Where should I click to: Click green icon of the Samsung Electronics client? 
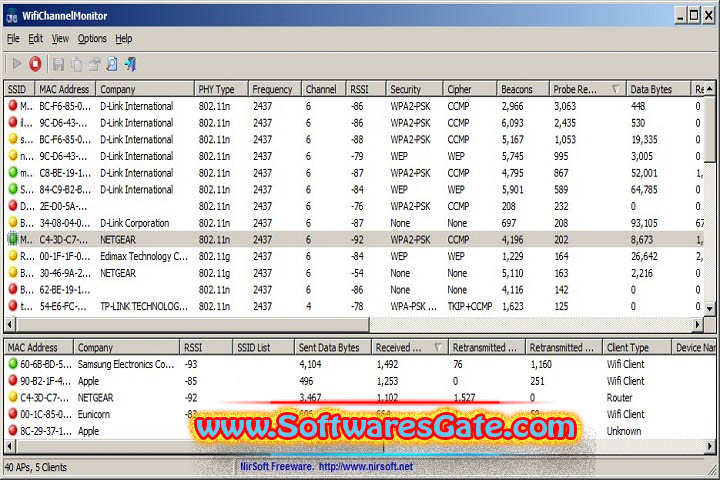click(x=13, y=364)
